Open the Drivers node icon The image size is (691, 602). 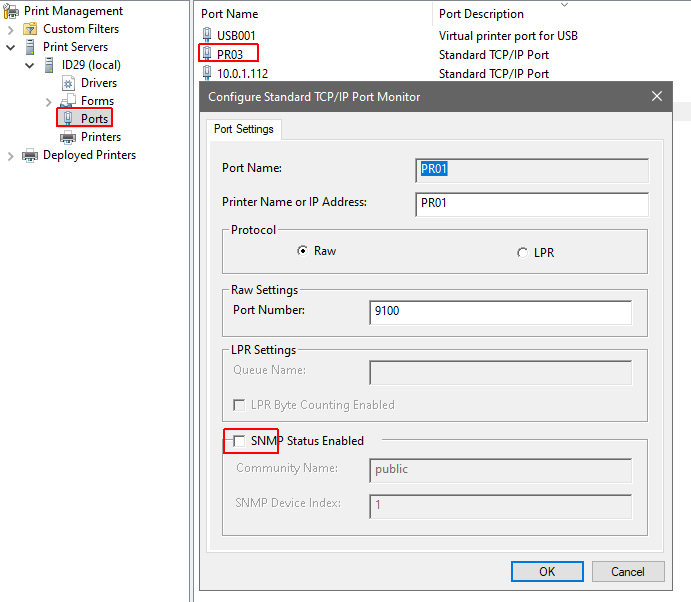pos(68,83)
